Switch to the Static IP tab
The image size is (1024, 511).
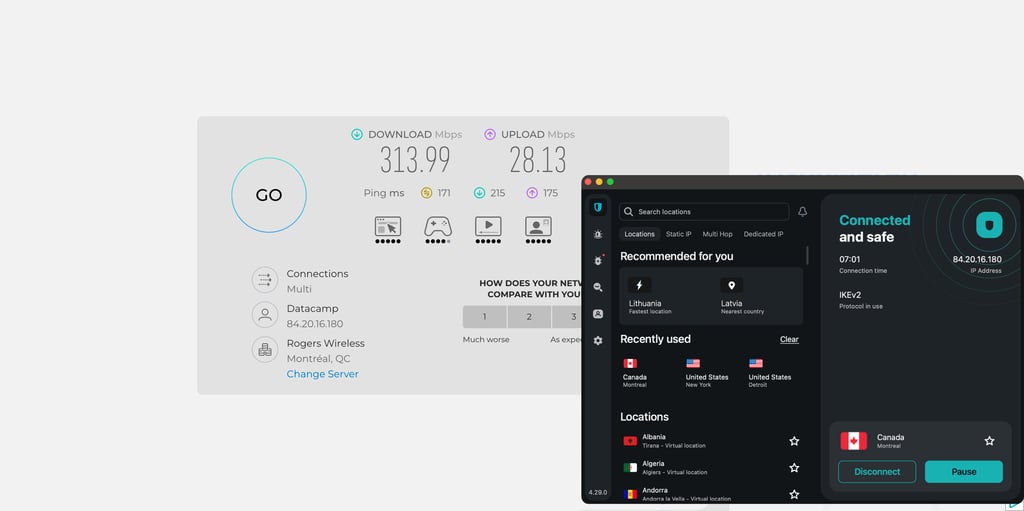click(x=679, y=234)
